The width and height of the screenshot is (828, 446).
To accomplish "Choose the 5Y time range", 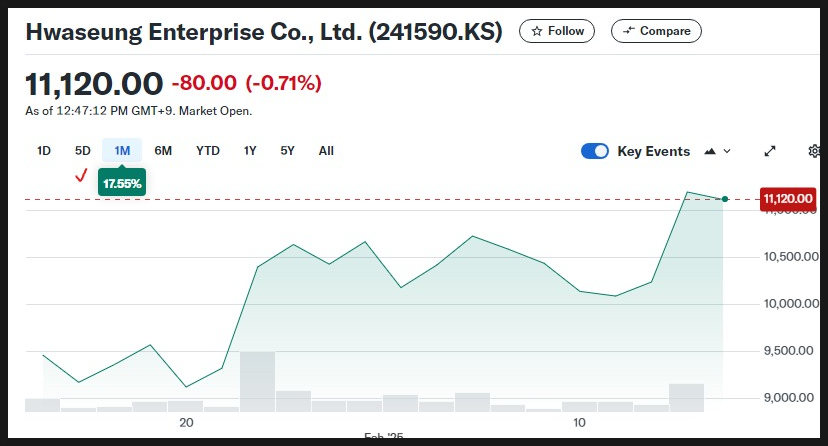I will (287, 151).
